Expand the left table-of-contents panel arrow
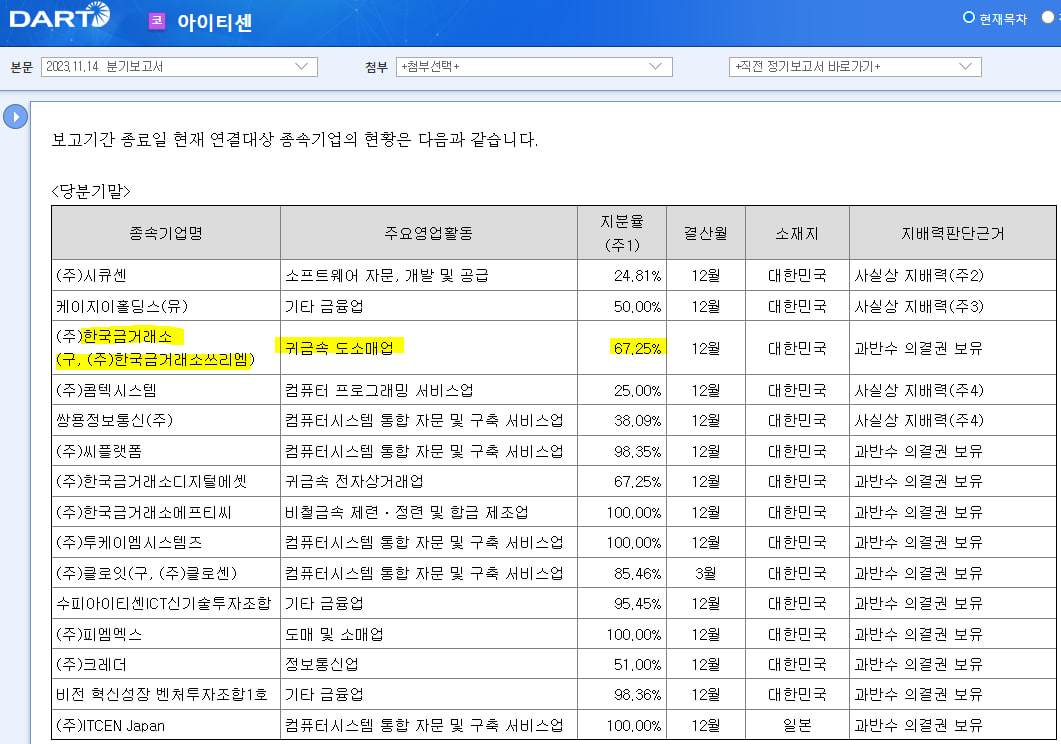The width and height of the screenshot is (1061, 744). (x=15, y=117)
